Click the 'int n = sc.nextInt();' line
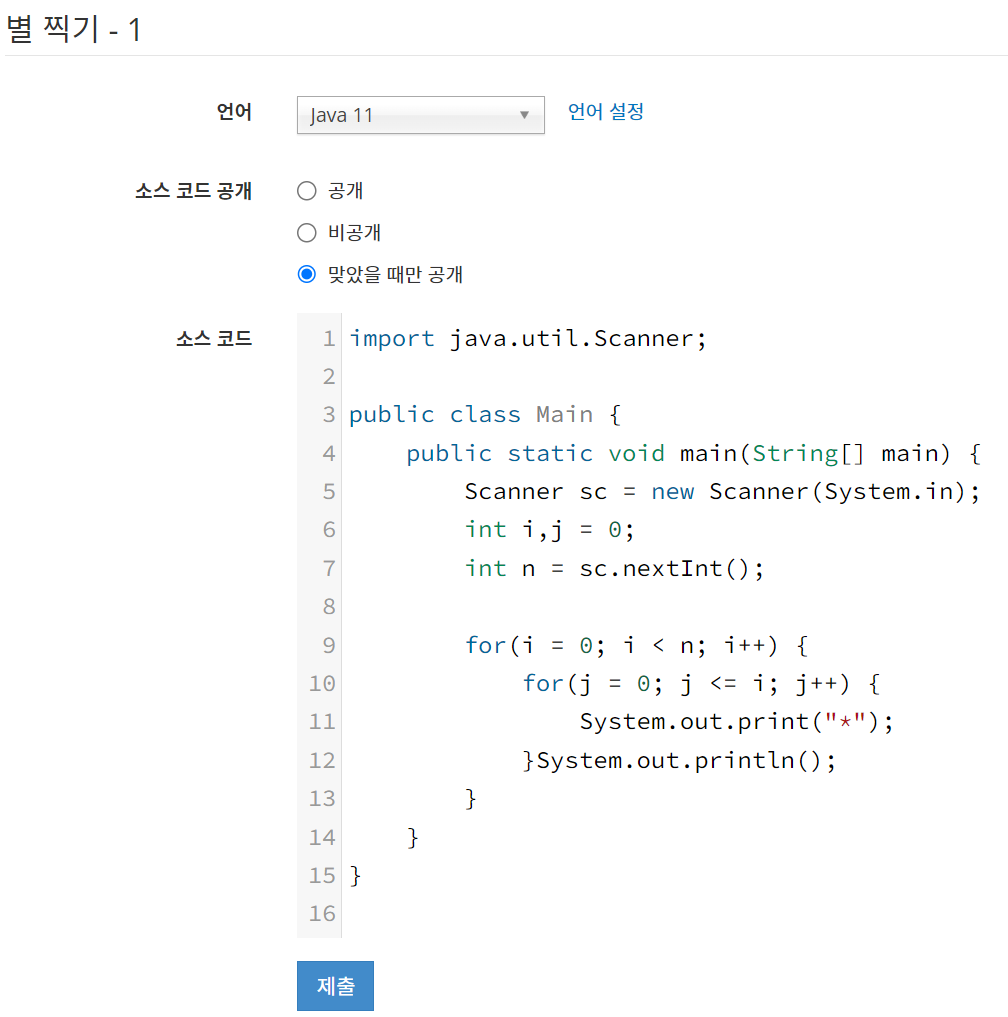Screen dimensions: 1008x1017 614,569
